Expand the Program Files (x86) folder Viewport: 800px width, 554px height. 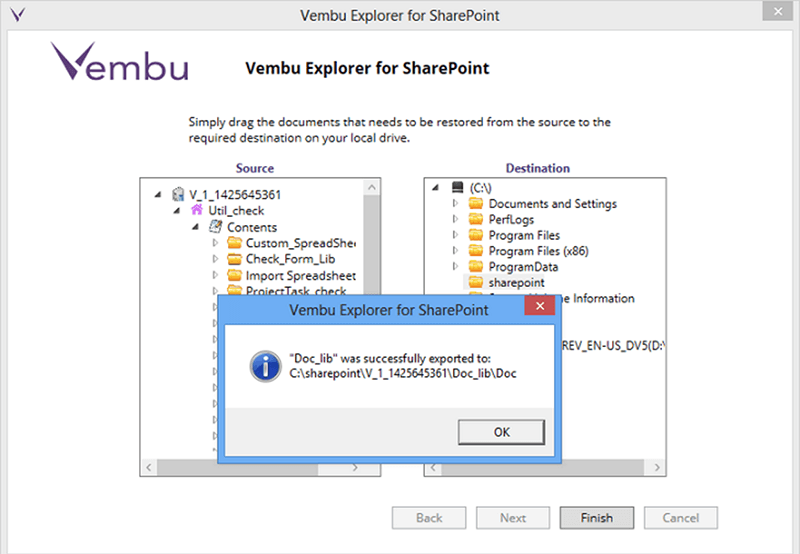point(456,251)
